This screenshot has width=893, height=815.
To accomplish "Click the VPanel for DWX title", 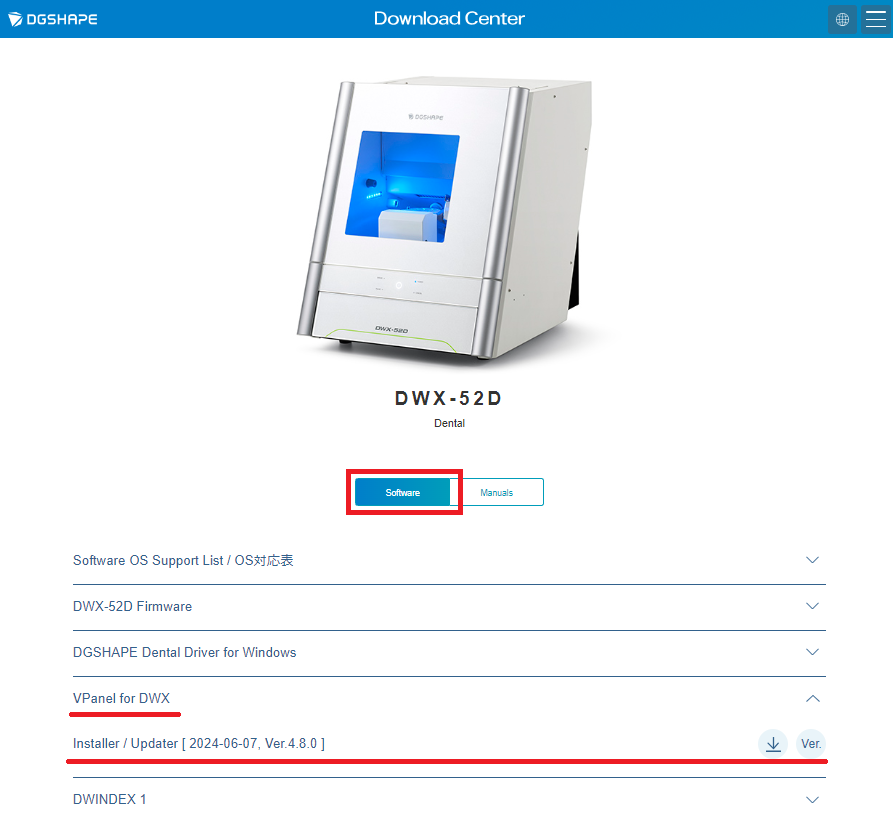I will click(121, 698).
